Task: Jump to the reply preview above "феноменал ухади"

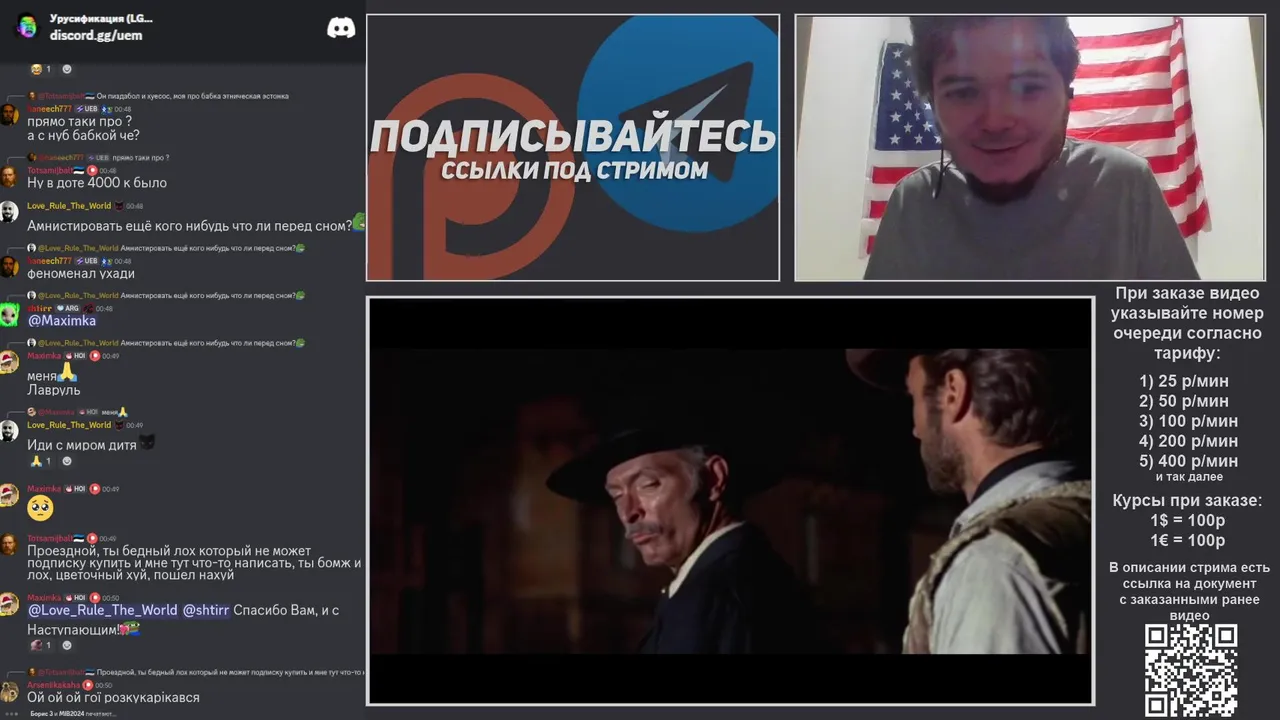Action: (x=166, y=248)
